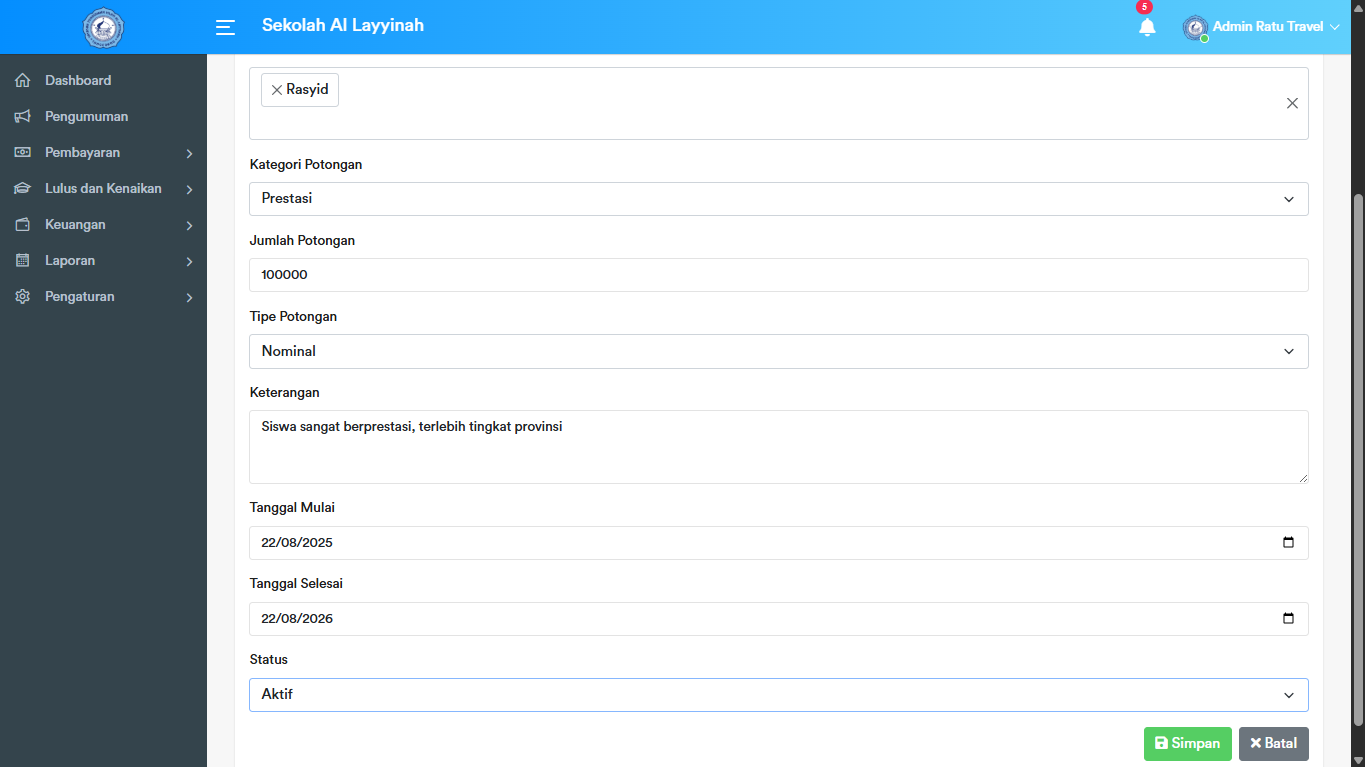Open the Tanggal Mulai calendar picker icon
This screenshot has height=767, width=1365.
pos(1288,542)
